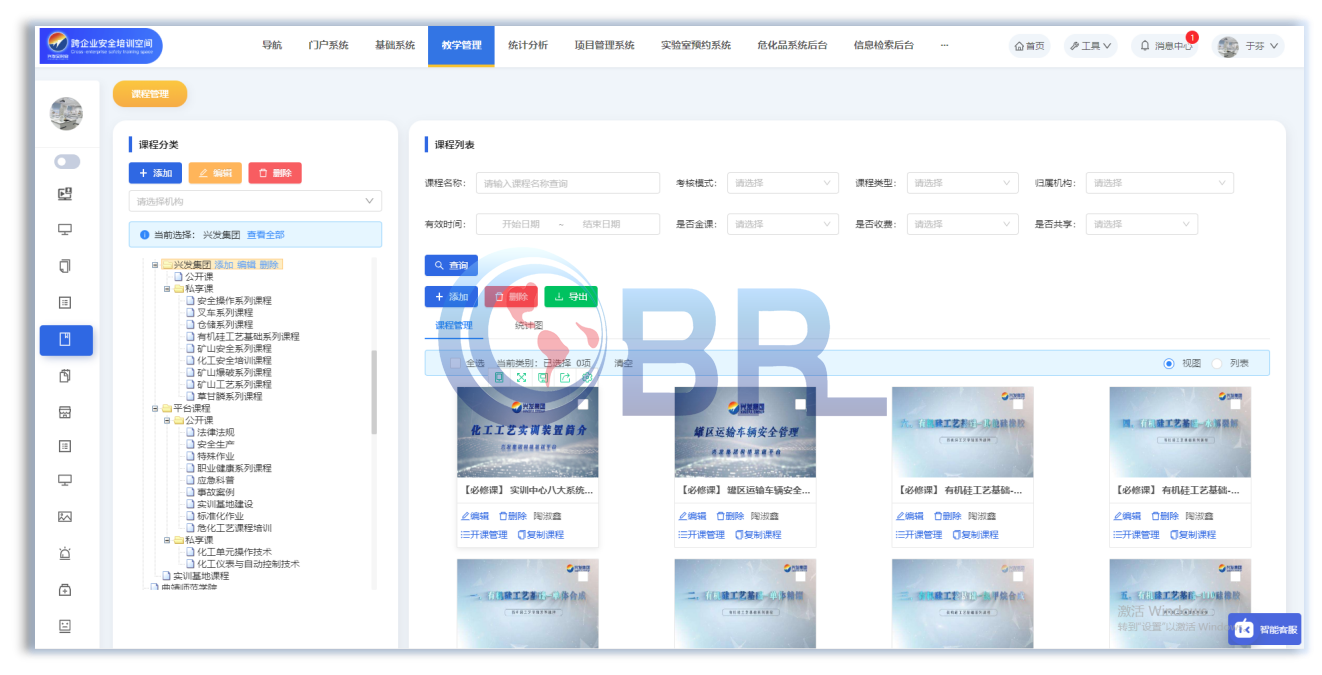Open the 请选择机构 dropdown in 课程分类
The image size is (1322, 675).
point(255,201)
